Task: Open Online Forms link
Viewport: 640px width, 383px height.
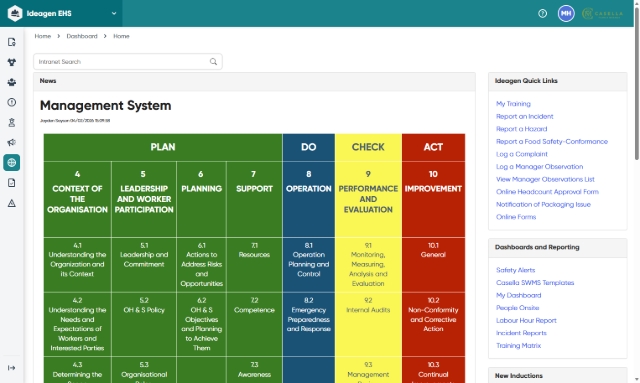Action: 516,217
